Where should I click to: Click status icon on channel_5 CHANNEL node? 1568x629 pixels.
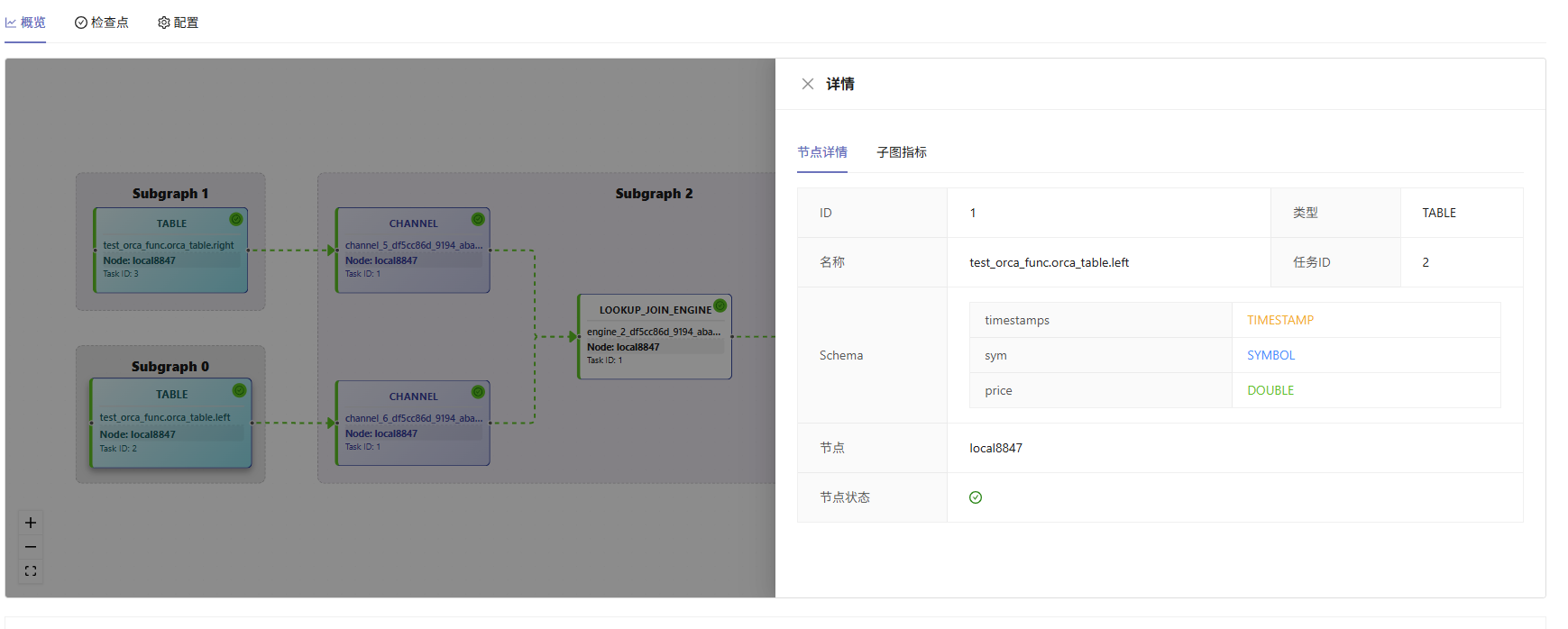pyautogui.click(x=478, y=219)
